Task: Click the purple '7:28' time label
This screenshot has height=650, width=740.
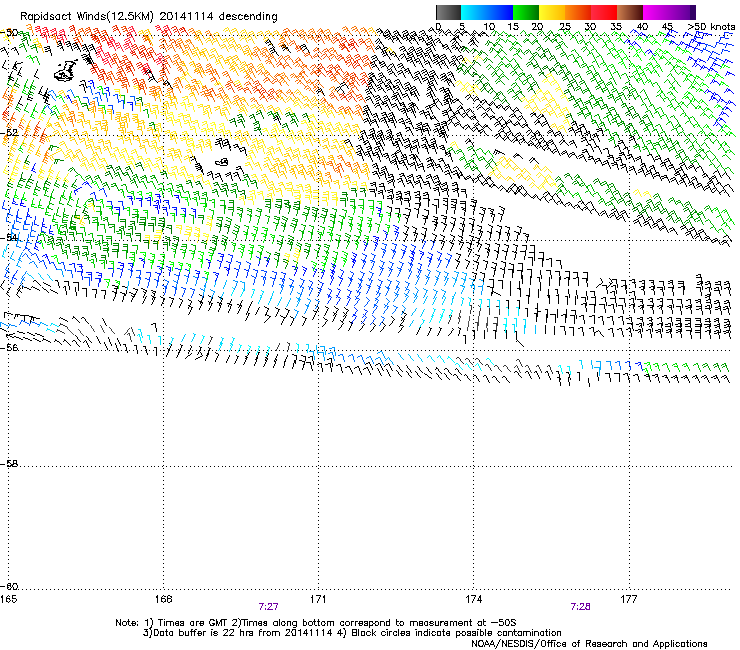Action: [580, 607]
